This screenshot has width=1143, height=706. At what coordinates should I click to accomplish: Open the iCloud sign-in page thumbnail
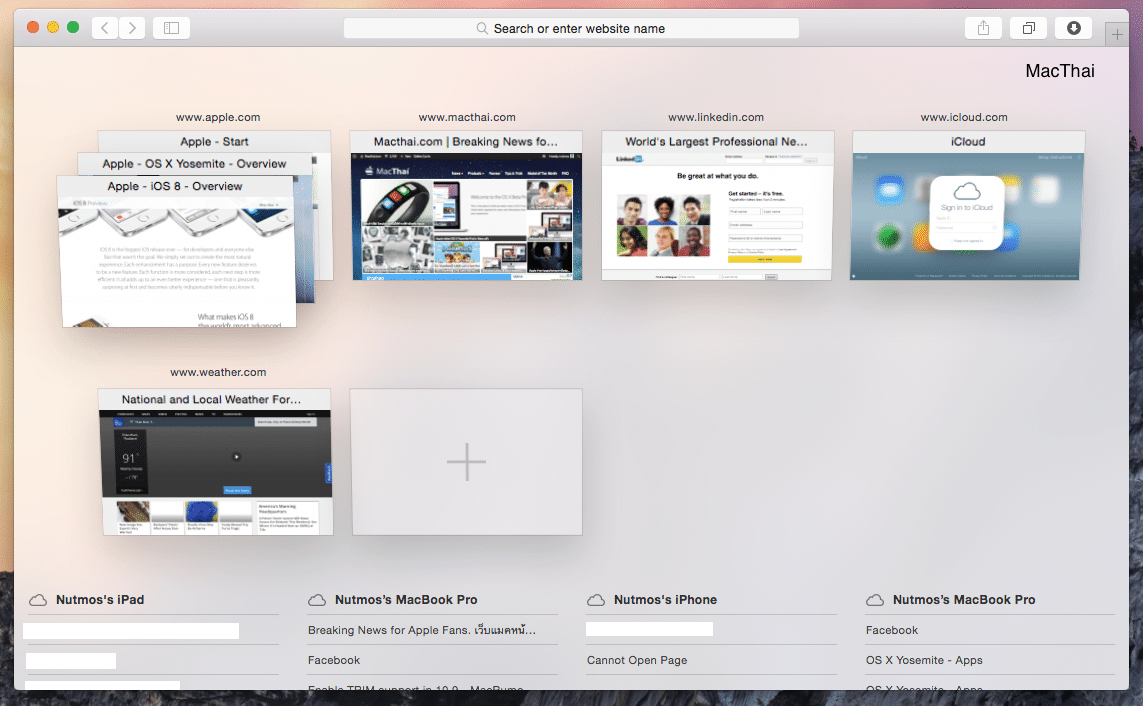[x=967, y=216]
